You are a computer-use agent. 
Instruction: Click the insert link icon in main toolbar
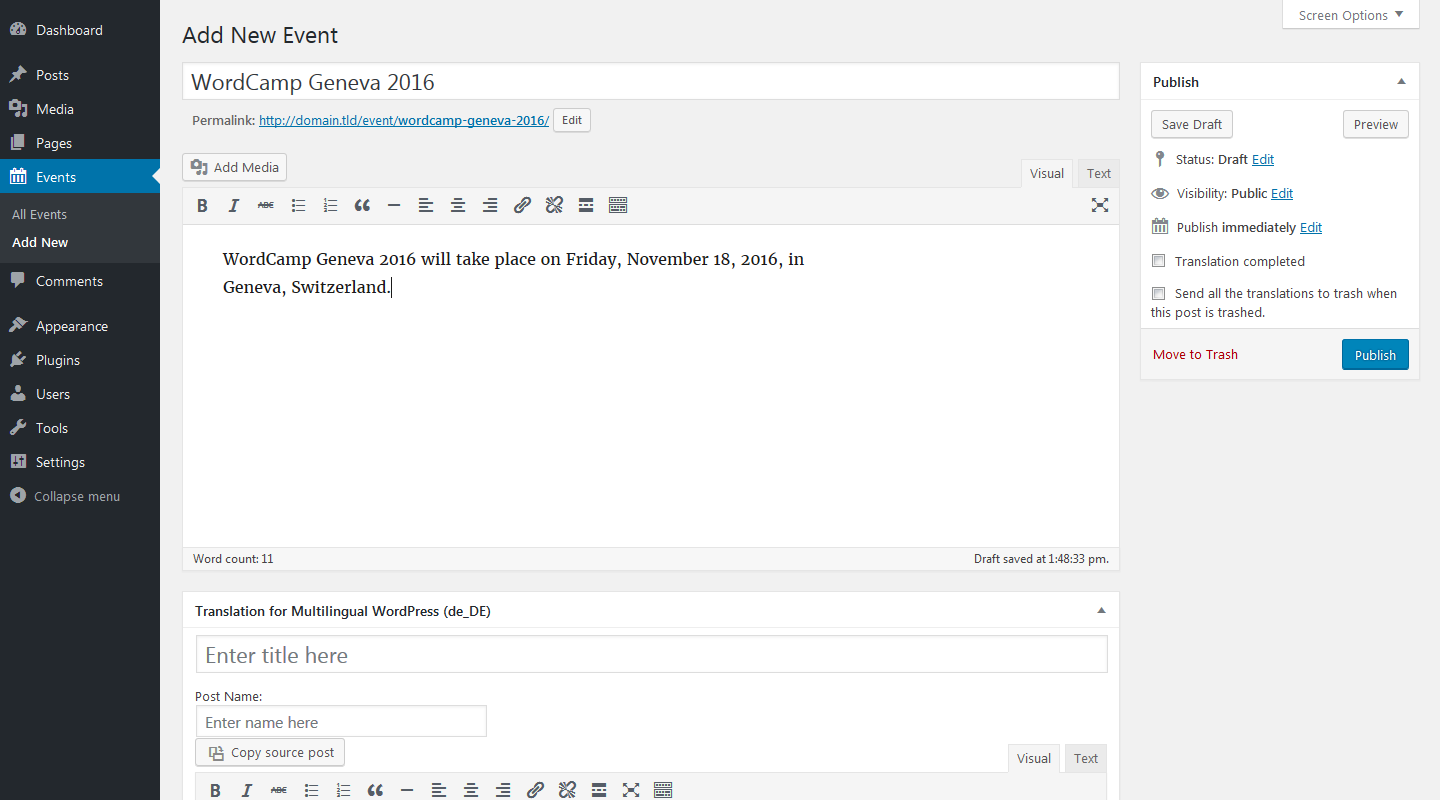[x=522, y=206]
